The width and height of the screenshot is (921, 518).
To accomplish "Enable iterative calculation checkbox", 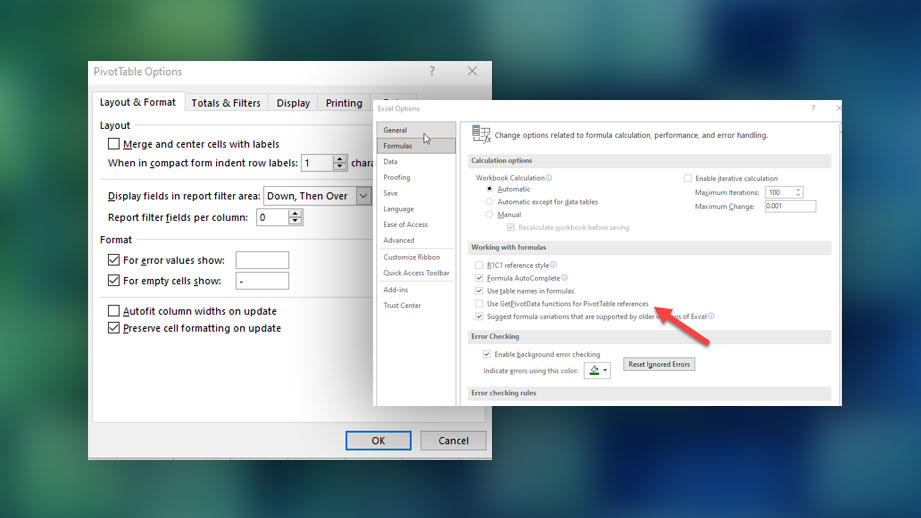I will point(688,178).
